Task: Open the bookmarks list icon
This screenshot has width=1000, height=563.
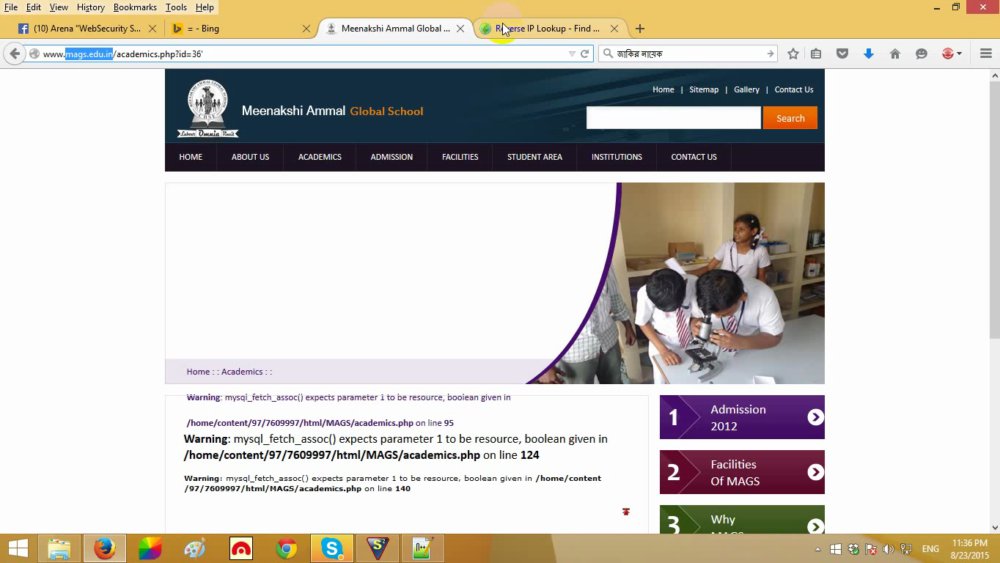Action: coord(816,54)
